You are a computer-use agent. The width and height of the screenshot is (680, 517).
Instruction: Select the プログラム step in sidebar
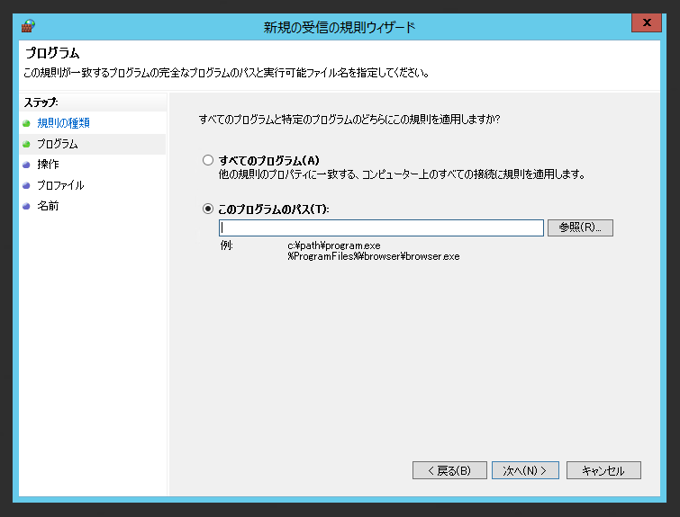(x=57, y=144)
